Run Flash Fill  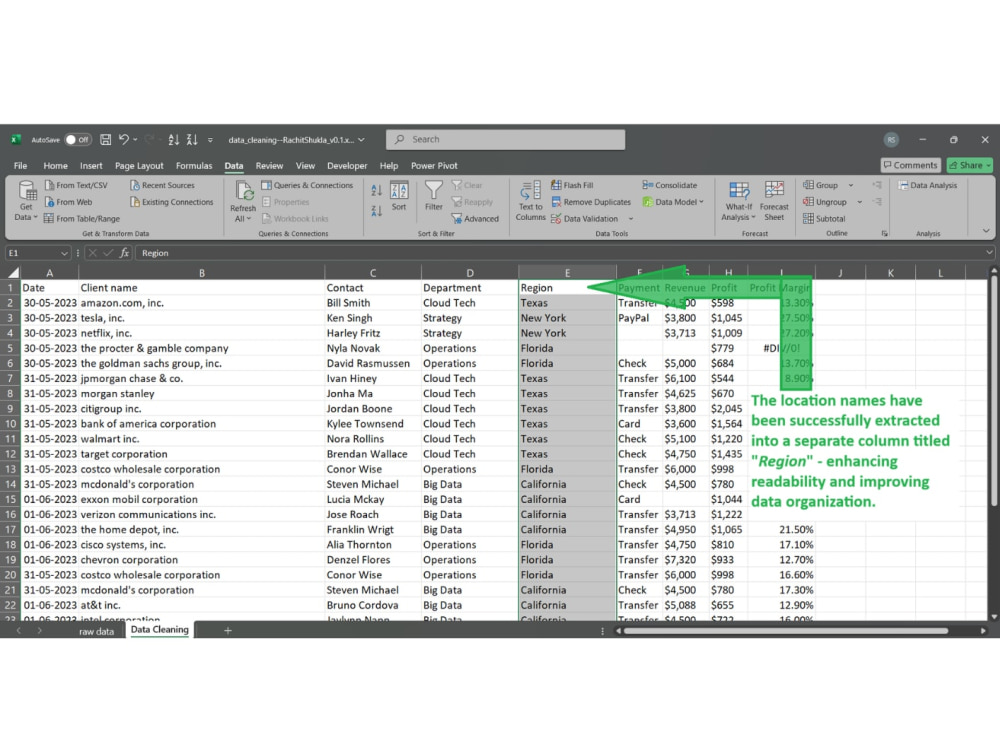(x=572, y=185)
